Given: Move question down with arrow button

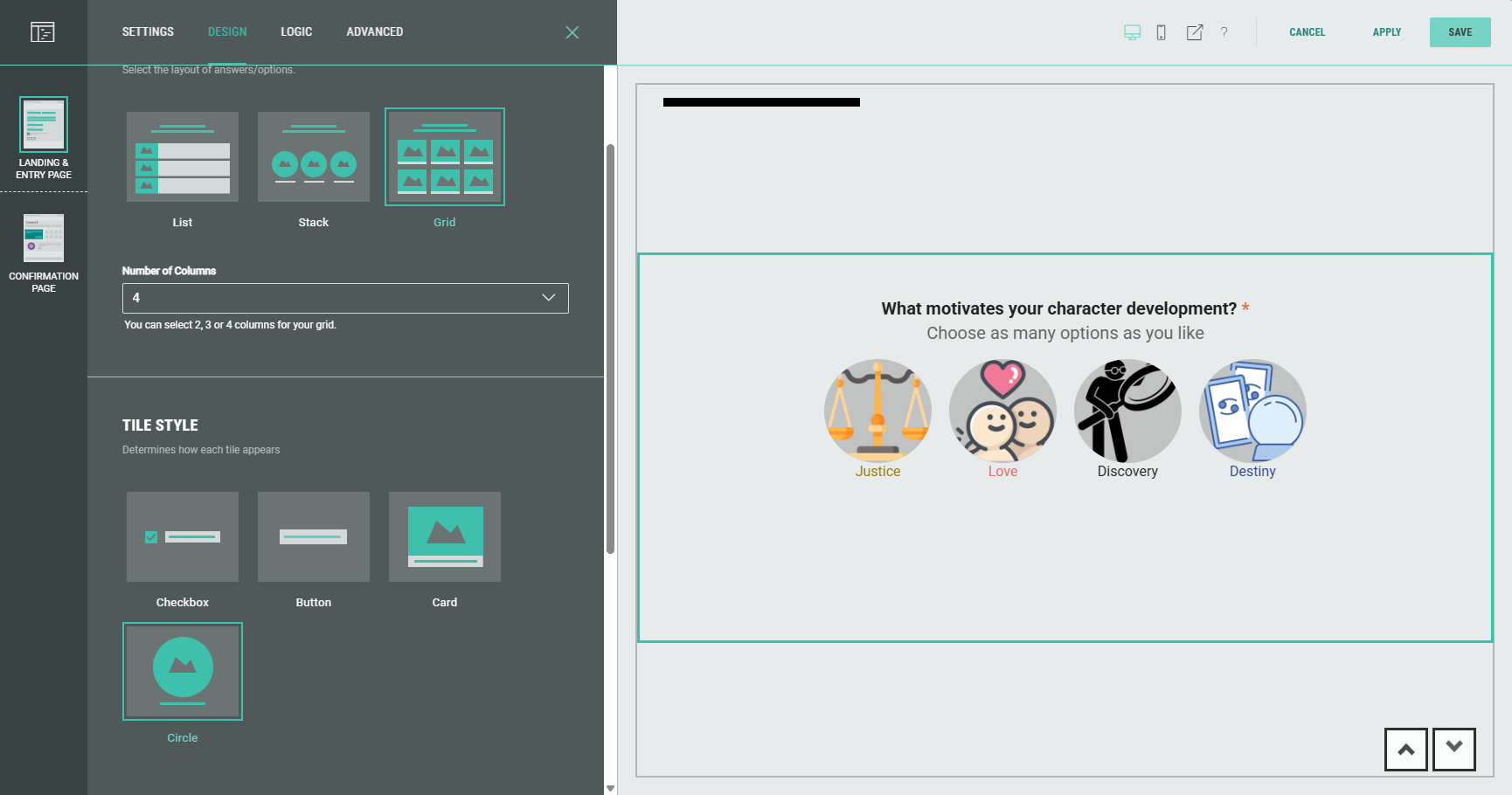Looking at the screenshot, I should (x=1453, y=749).
